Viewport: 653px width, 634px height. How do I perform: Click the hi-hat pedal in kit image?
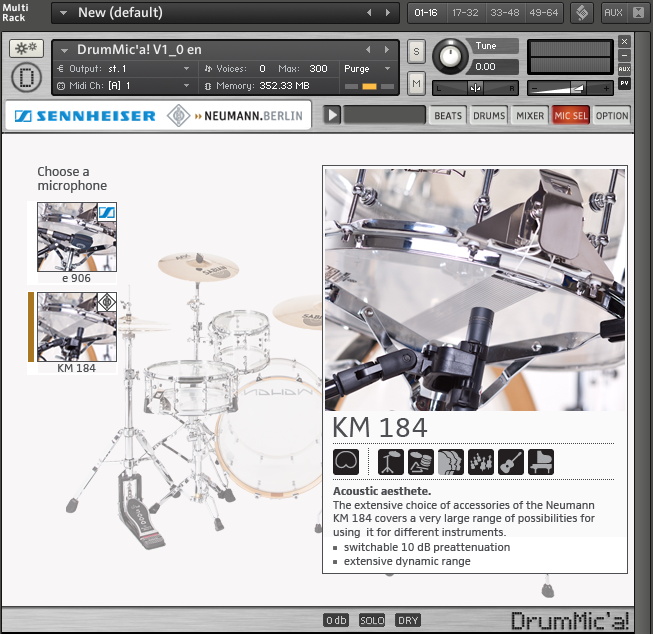click(142, 513)
